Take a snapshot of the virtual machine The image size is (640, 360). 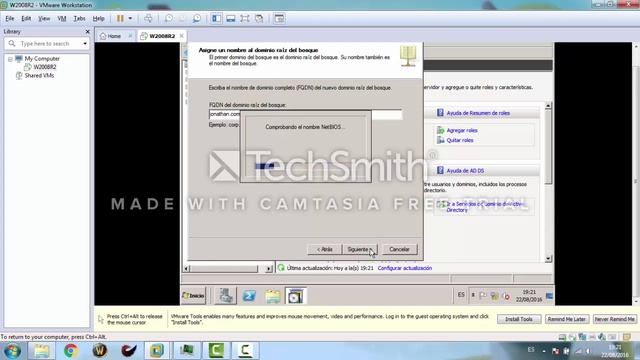tap(169, 18)
